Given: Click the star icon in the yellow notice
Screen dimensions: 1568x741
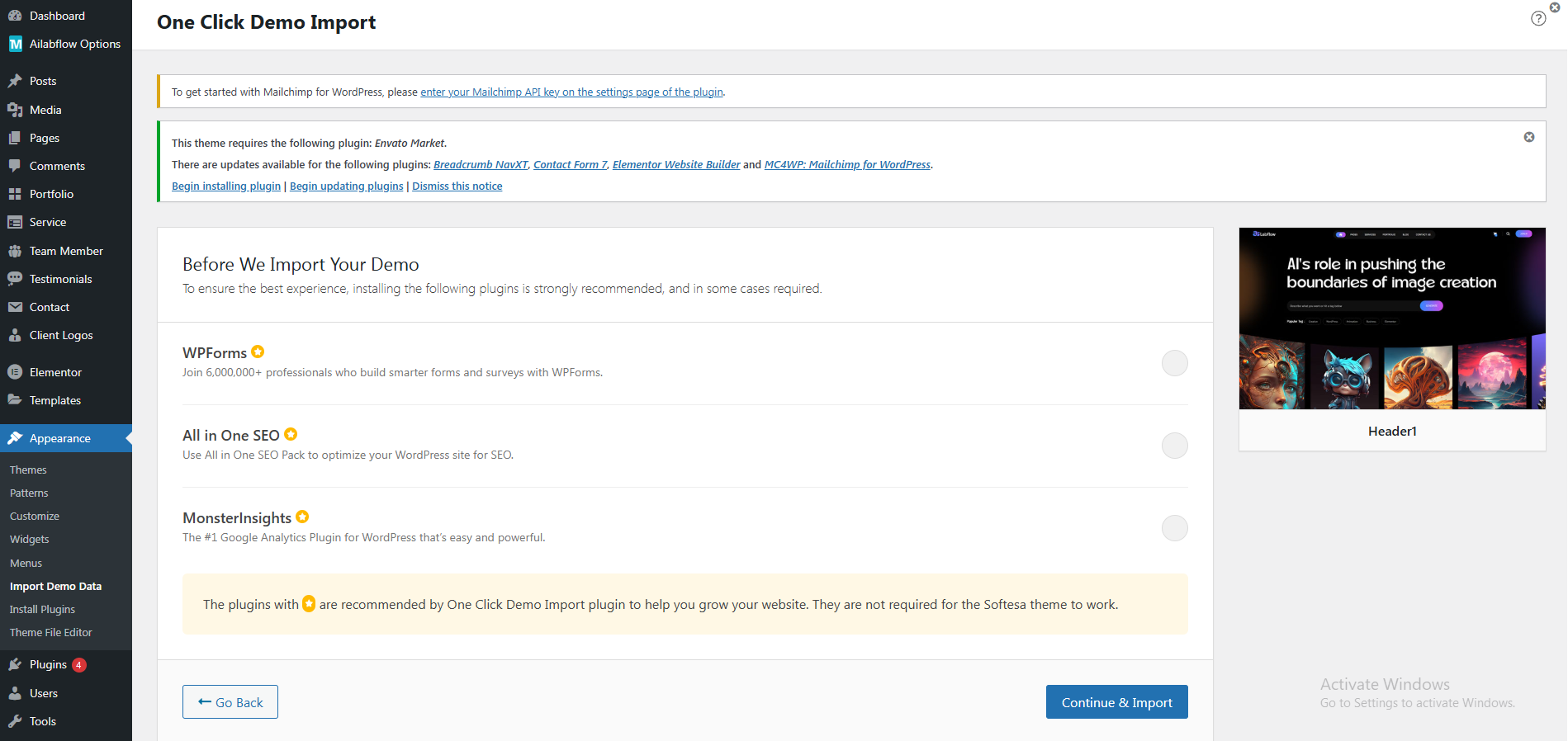Looking at the screenshot, I should [x=309, y=604].
